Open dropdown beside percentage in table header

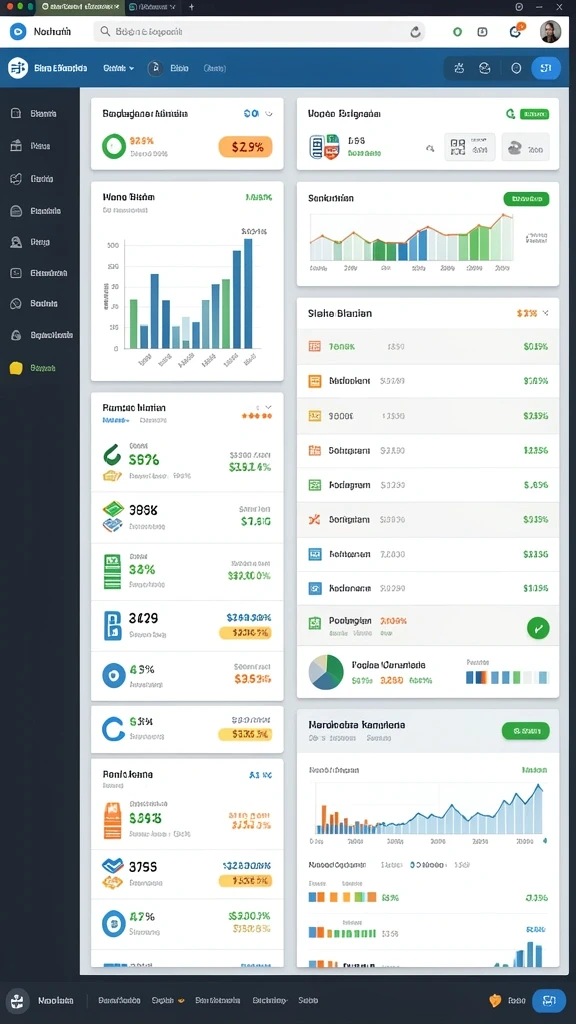coord(545,313)
